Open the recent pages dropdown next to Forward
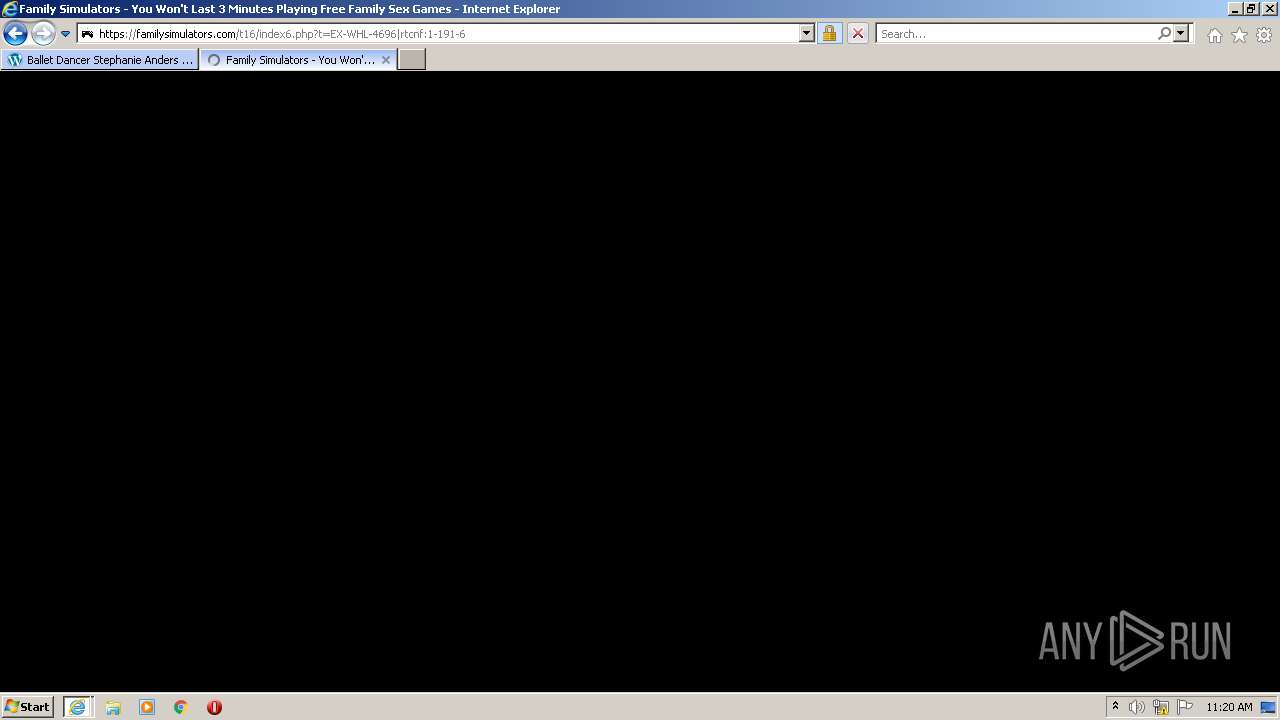The image size is (1280, 720). click(x=65, y=34)
